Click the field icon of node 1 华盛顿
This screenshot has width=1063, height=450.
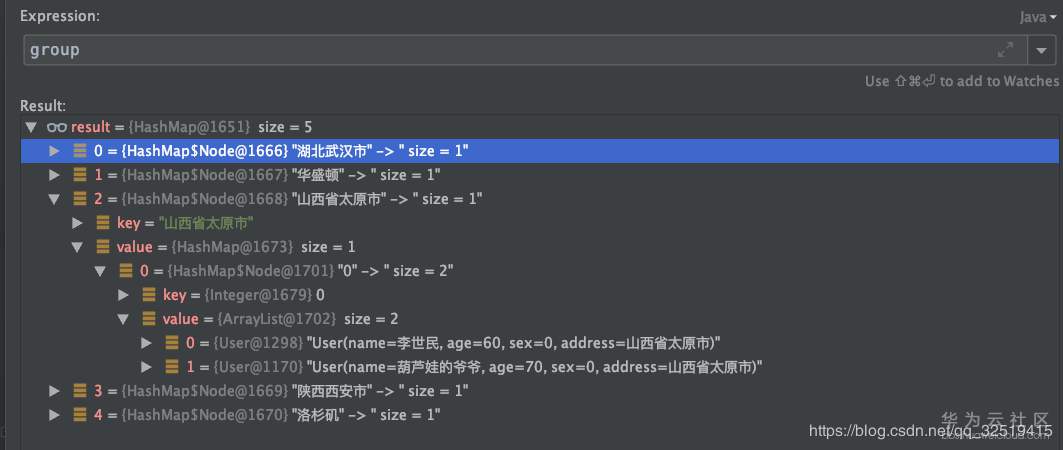78,175
